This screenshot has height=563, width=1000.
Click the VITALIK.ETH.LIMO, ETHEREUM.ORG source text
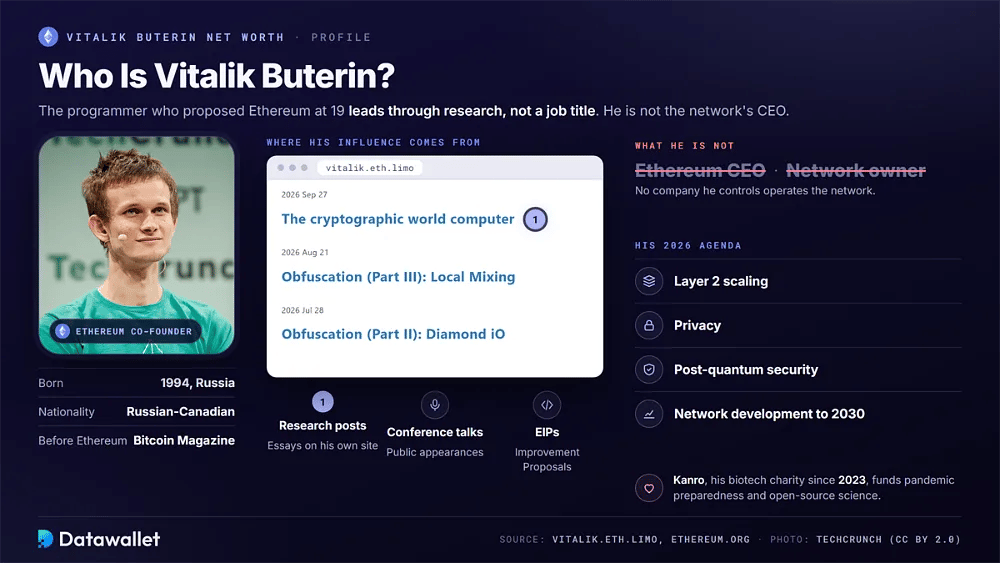pos(651,539)
